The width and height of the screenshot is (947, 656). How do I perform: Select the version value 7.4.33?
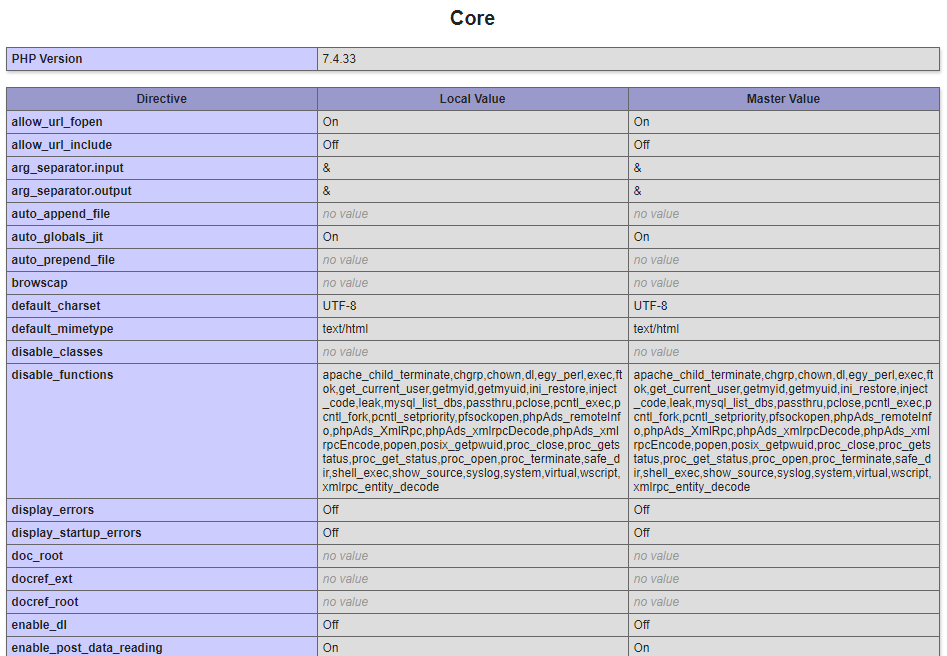pyautogui.click(x=339, y=59)
